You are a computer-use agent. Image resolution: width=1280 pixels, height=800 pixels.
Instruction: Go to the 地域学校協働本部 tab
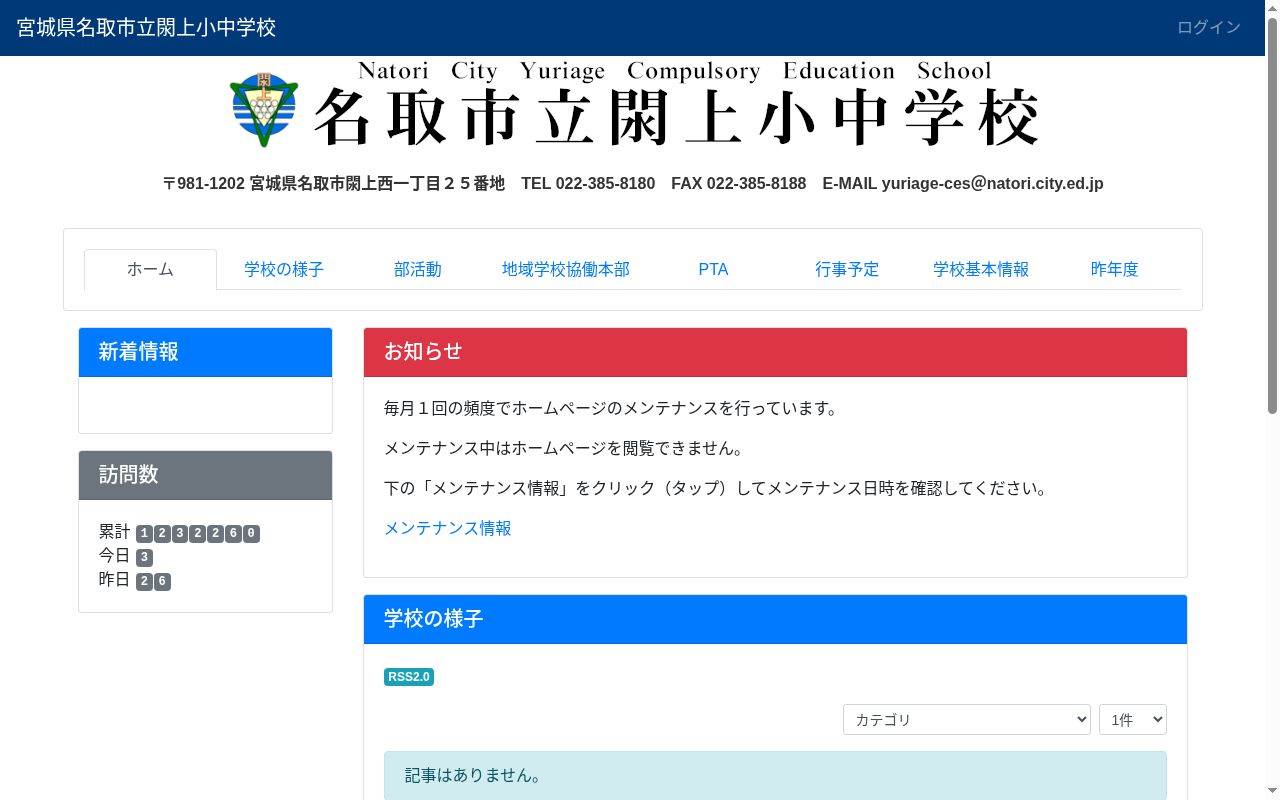click(566, 269)
